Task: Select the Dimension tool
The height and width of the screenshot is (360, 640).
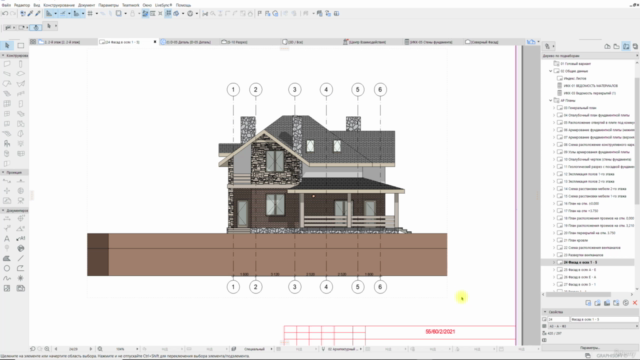Action: [x=7, y=218]
